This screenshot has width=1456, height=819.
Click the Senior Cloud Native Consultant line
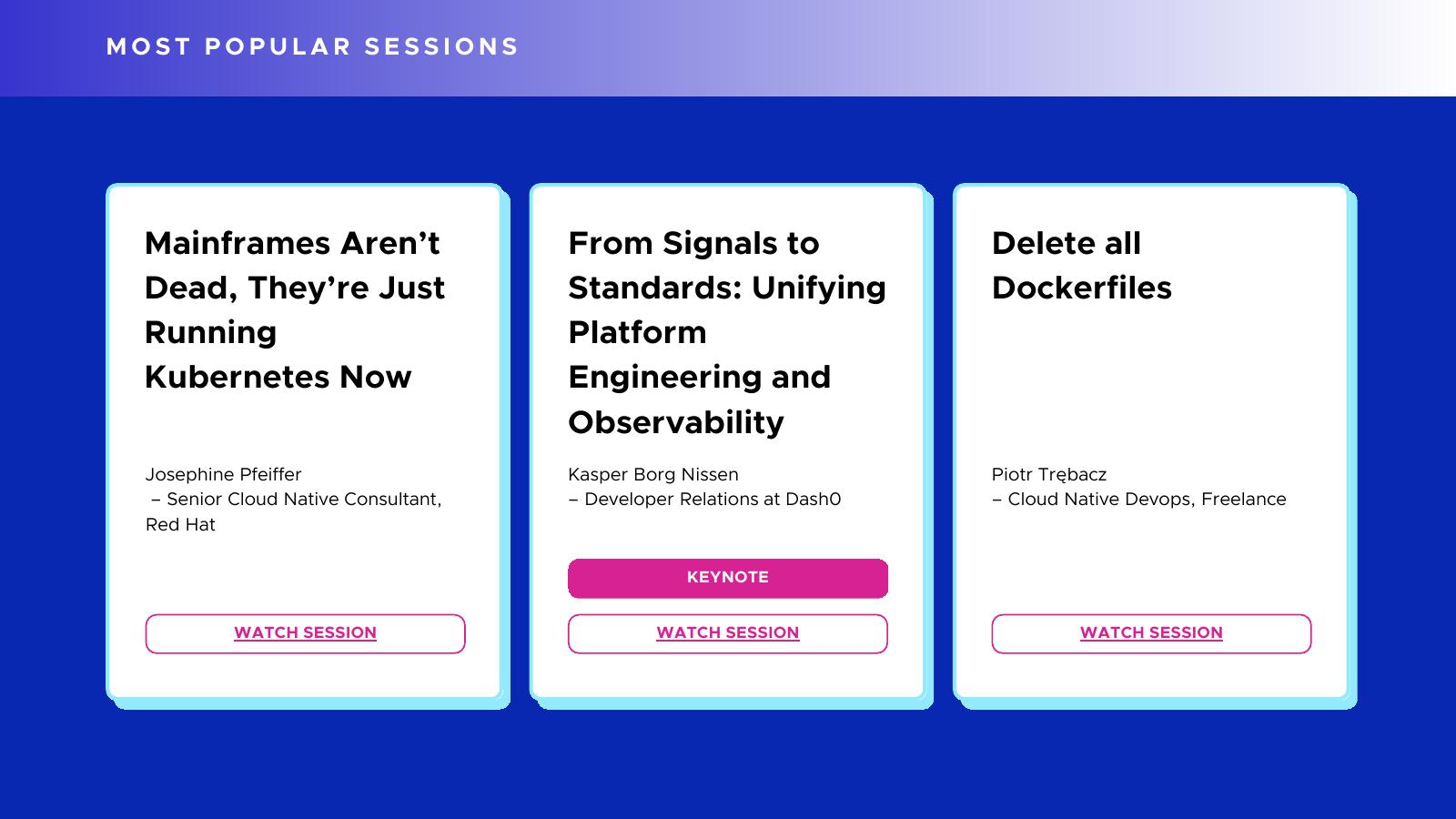[x=303, y=499]
